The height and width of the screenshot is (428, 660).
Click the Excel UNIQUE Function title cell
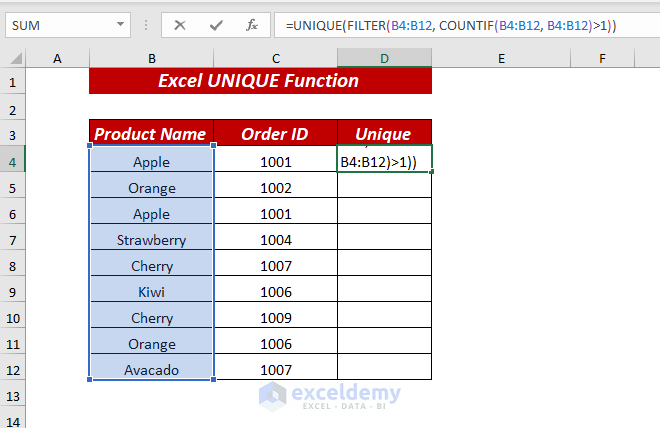tap(260, 81)
